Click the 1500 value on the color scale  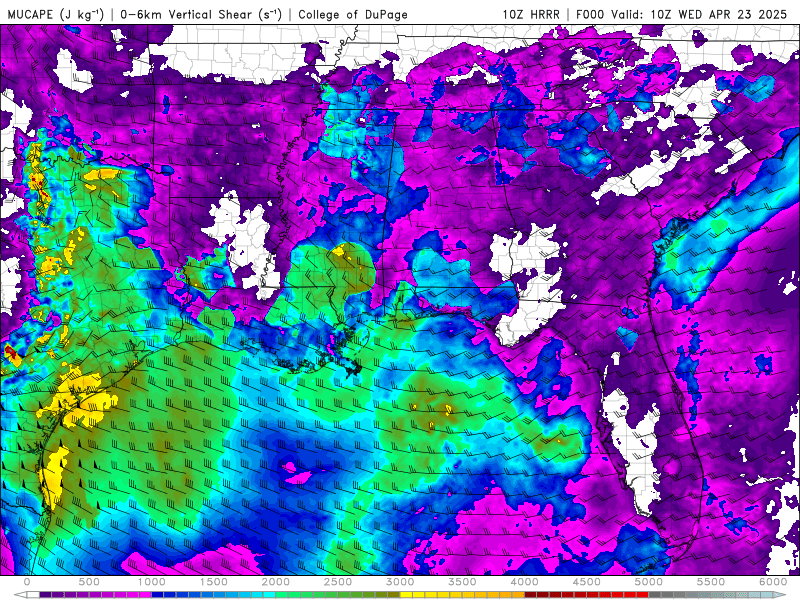point(213,582)
